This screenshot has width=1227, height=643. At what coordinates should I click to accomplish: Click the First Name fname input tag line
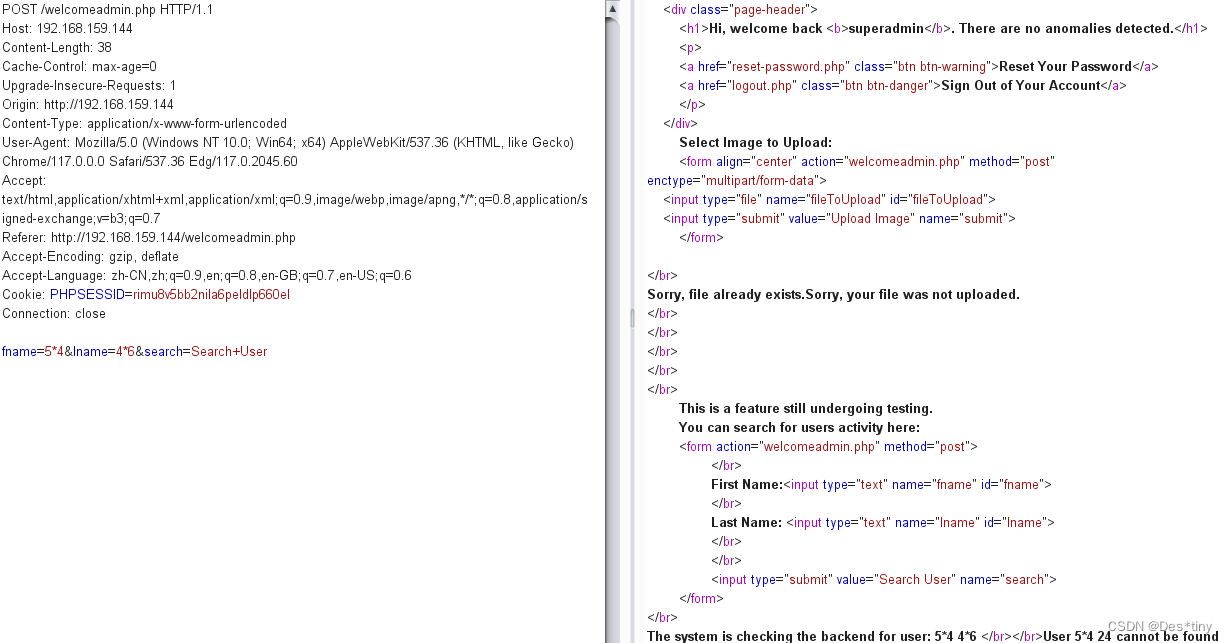pyautogui.click(x=882, y=485)
